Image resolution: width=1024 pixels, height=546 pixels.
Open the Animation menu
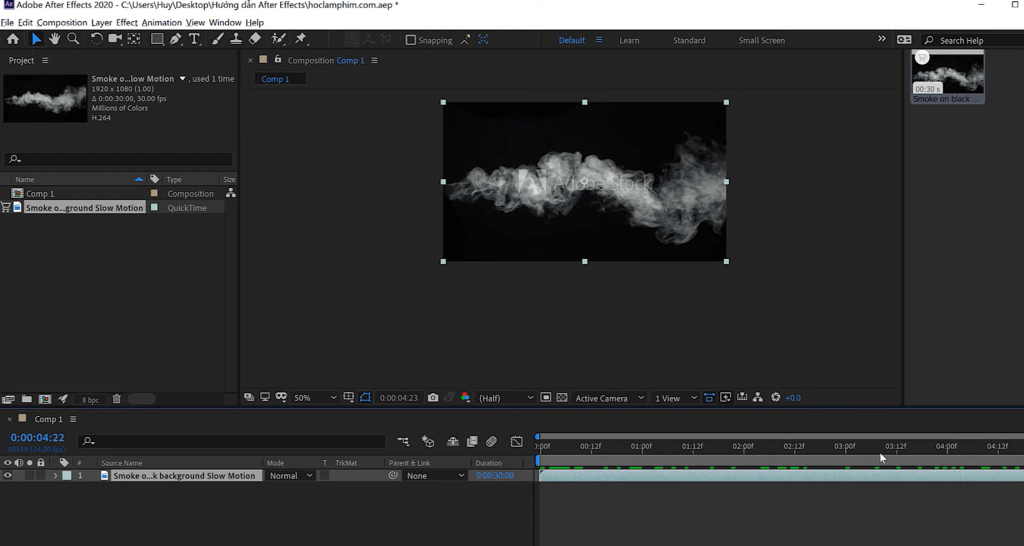[x=161, y=22]
